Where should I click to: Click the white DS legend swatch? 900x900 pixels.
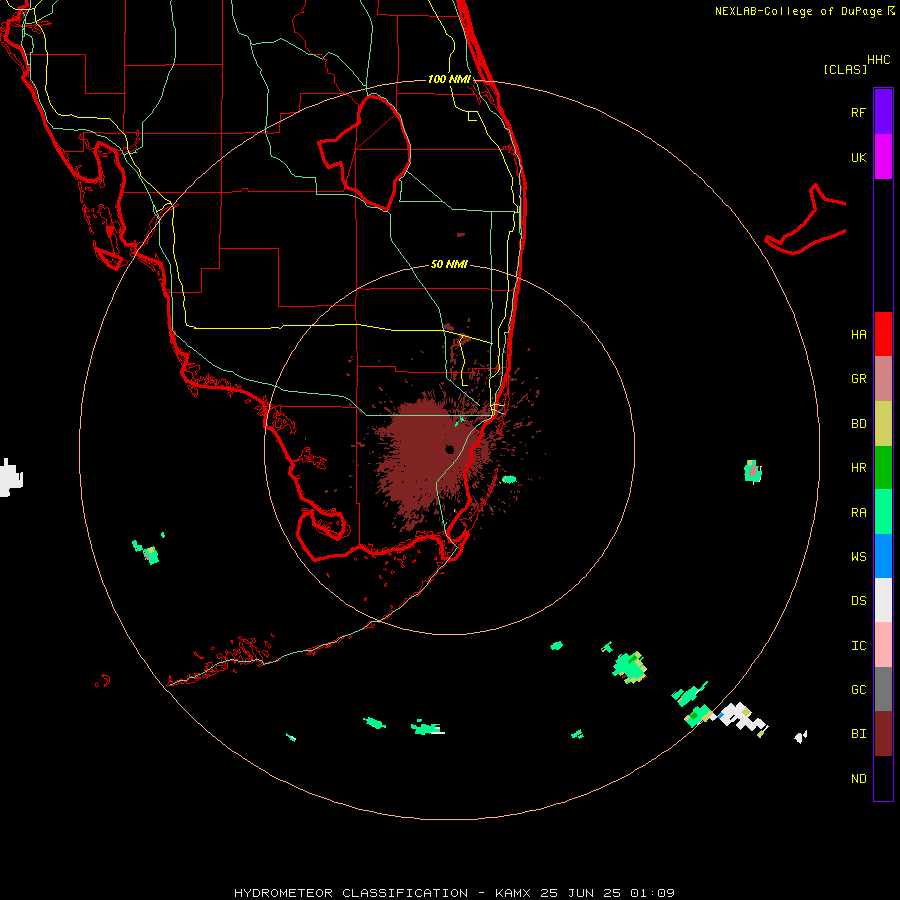[x=883, y=600]
